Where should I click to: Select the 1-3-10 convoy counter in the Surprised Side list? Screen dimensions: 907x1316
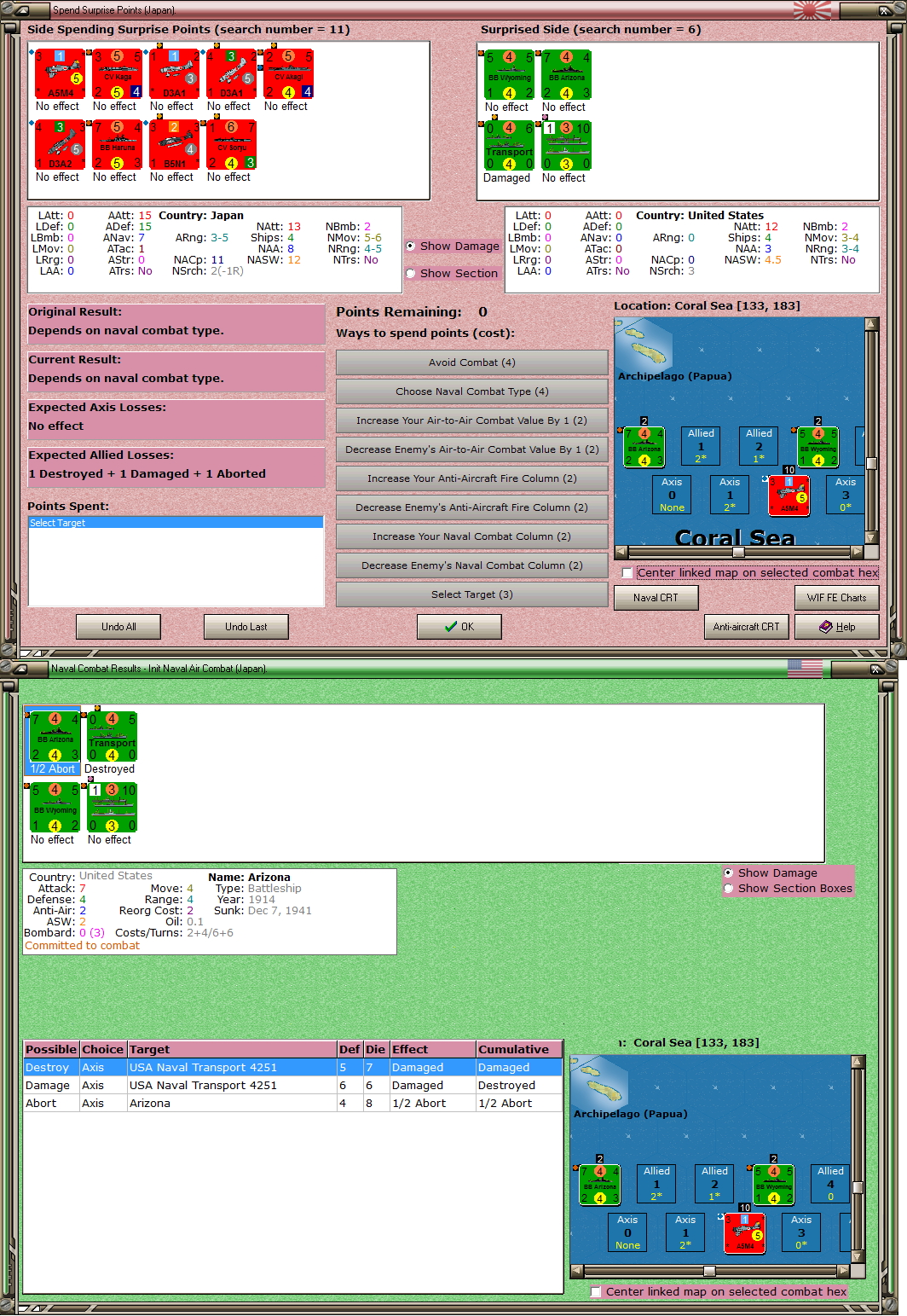(x=566, y=146)
